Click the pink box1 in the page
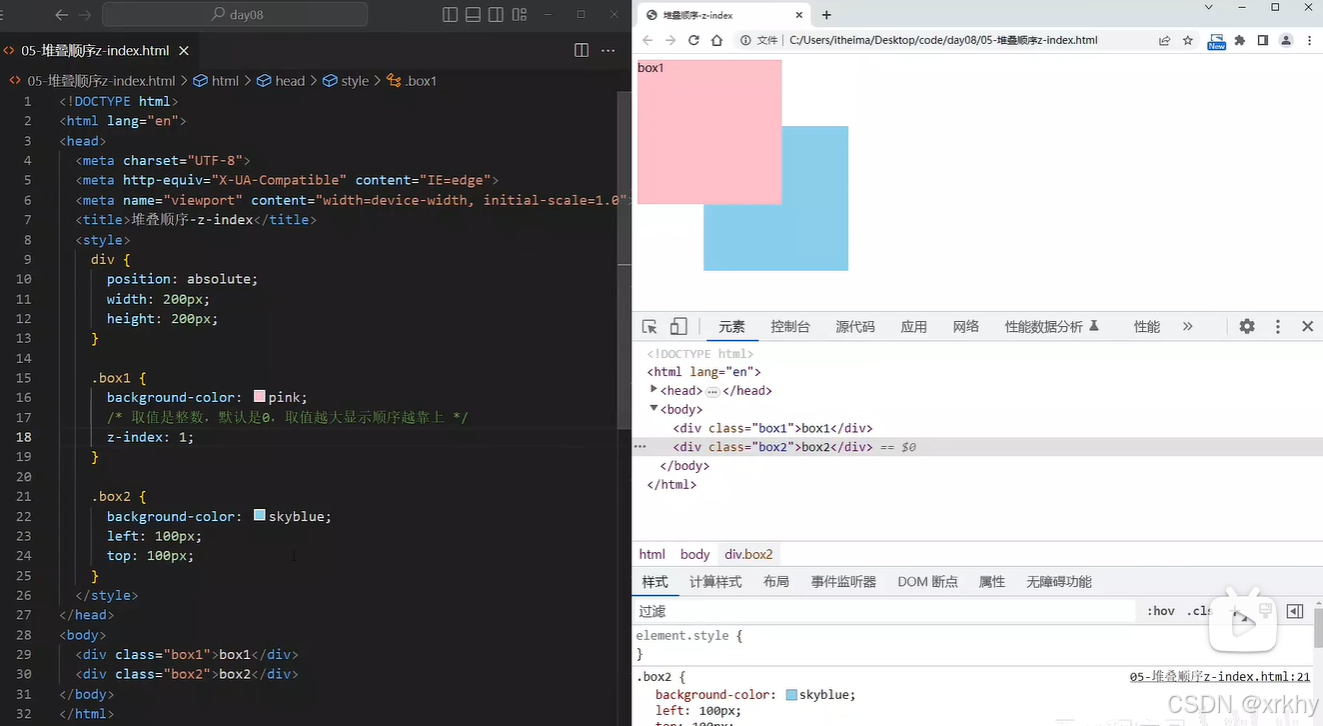This screenshot has height=726, width=1323. [709, 132]
